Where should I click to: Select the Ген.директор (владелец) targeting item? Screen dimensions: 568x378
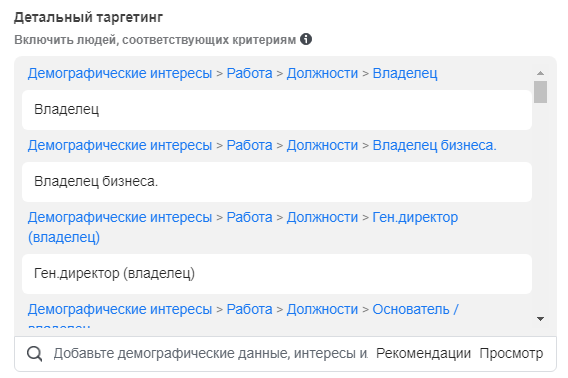pyautogui.click(x=277, y=274)
